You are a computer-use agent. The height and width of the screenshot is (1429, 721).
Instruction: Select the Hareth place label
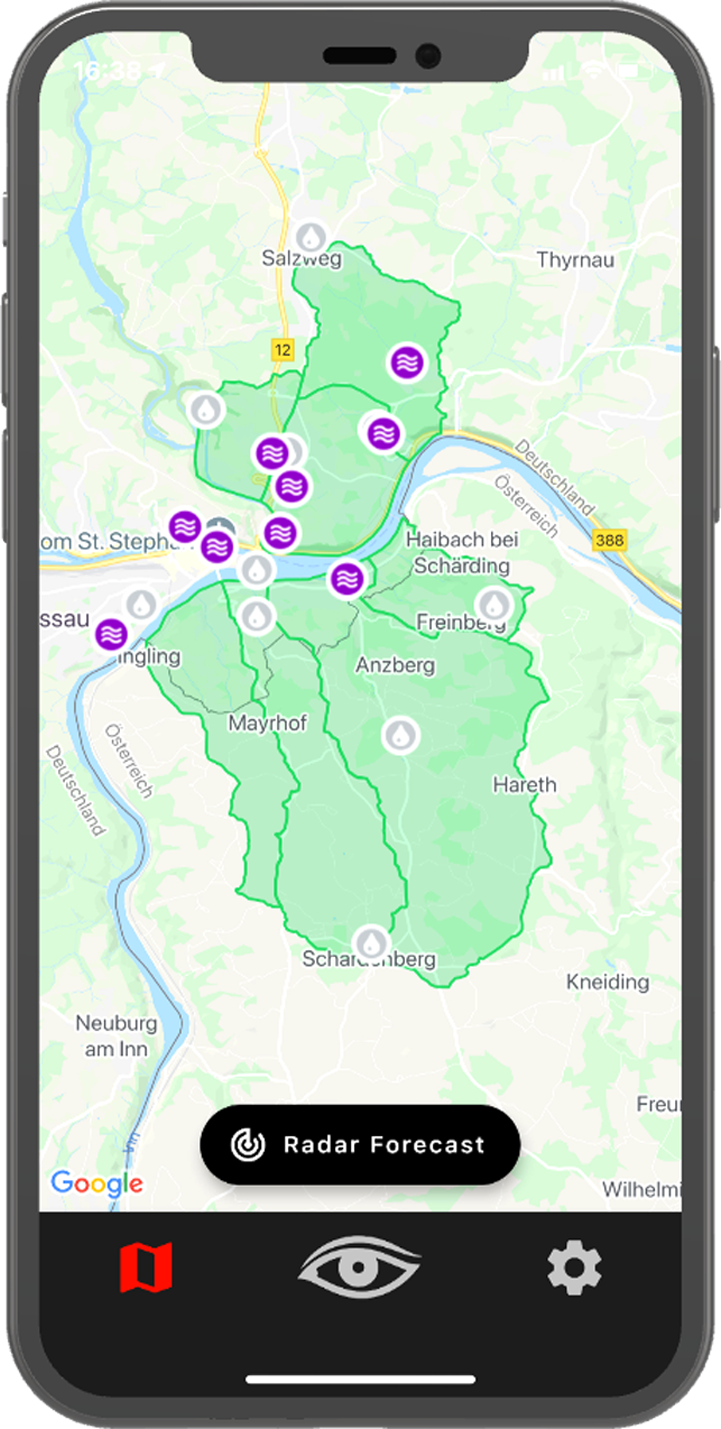524,784
